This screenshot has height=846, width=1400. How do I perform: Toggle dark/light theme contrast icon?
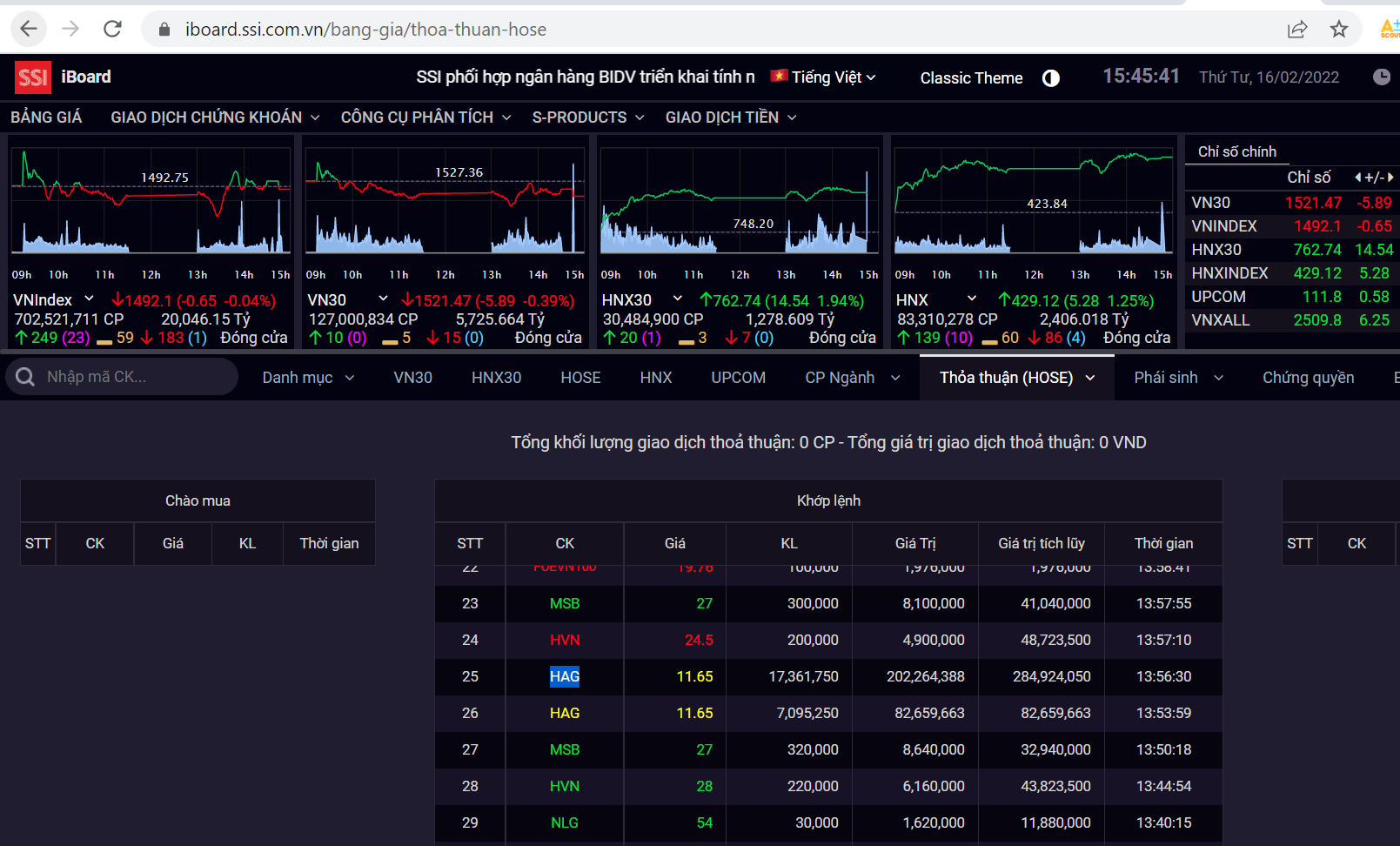point(1051,78)
